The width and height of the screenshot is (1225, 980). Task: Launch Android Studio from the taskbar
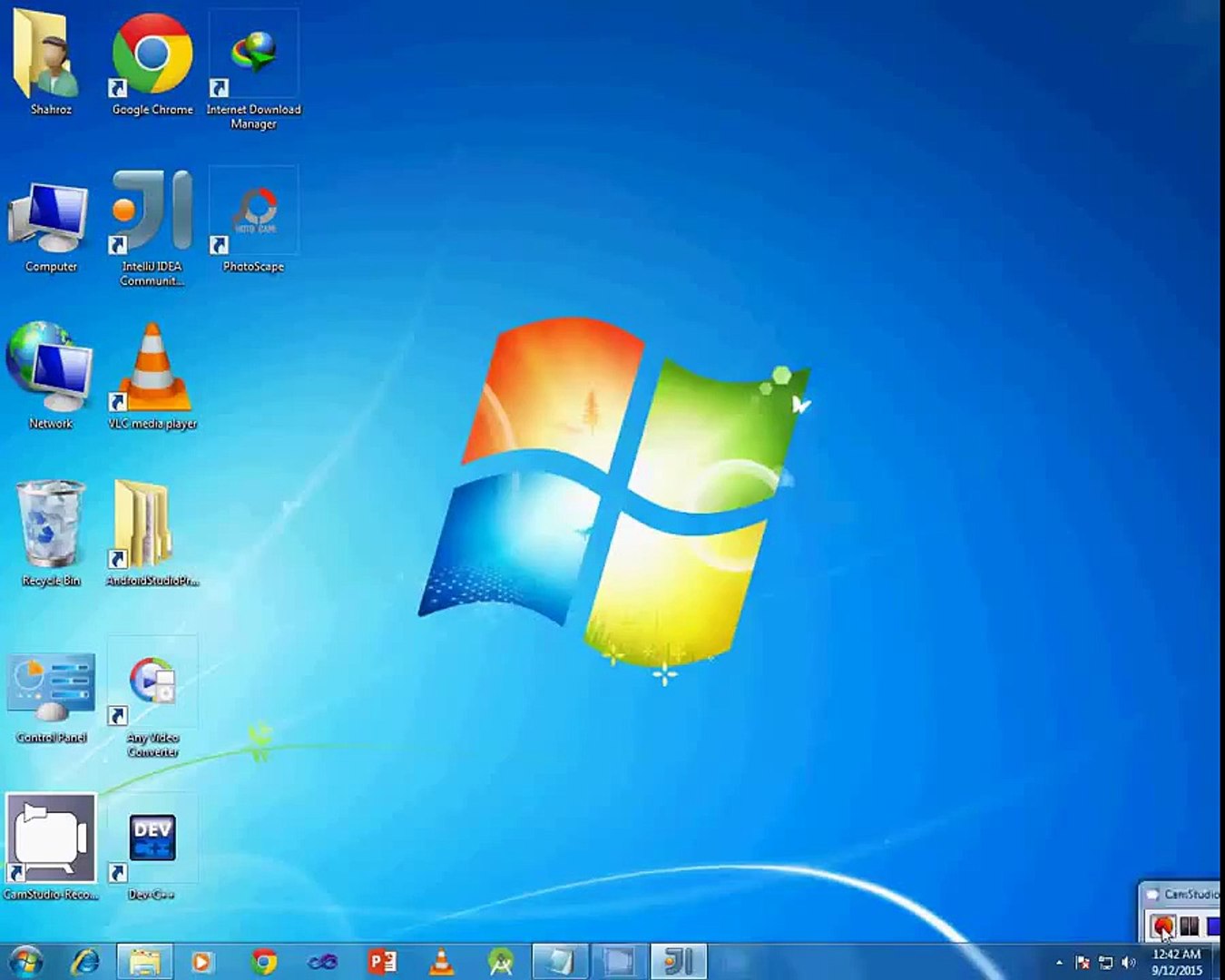coord(500,961)
